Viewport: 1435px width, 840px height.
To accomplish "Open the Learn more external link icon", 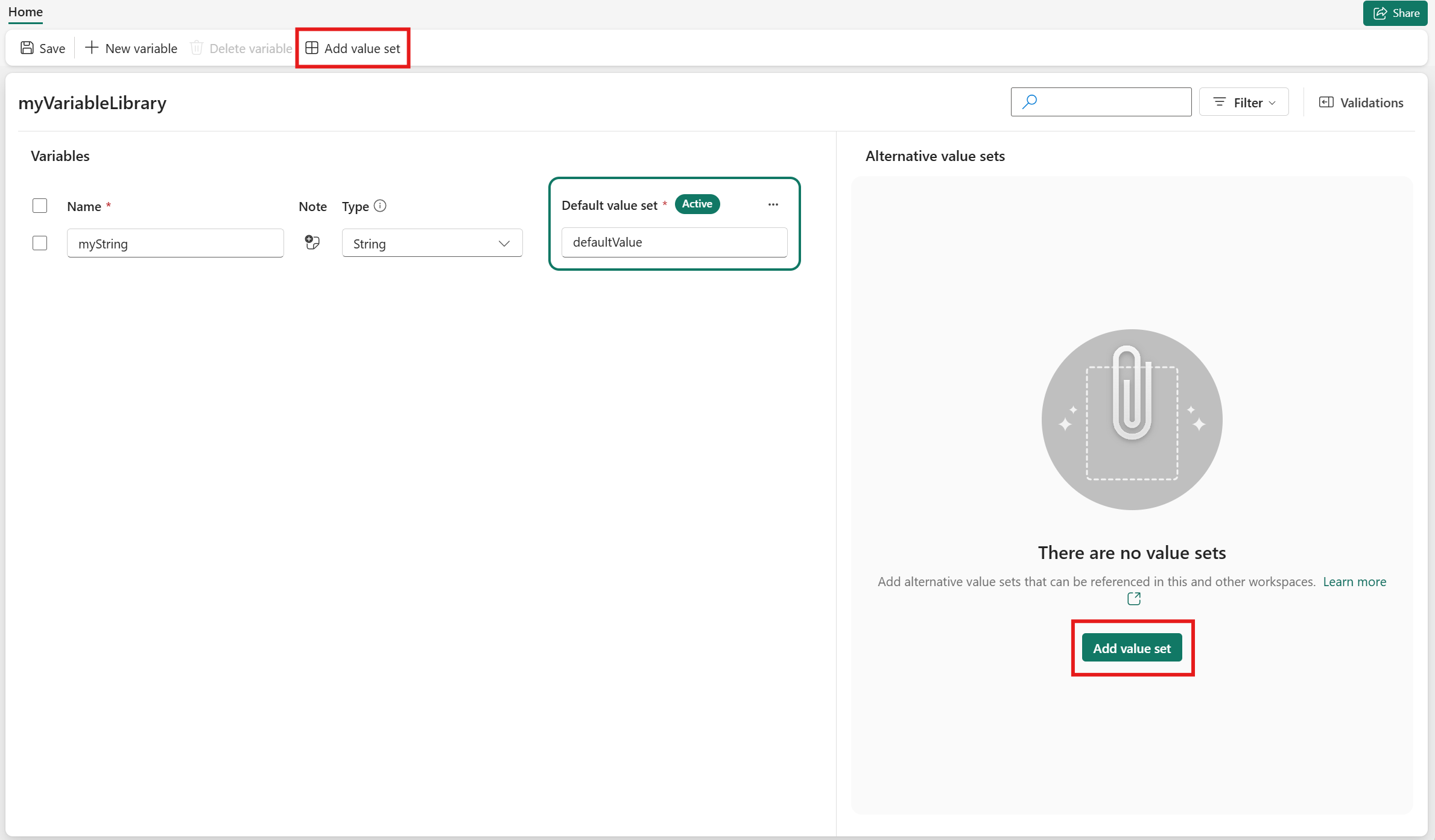I will [1134, 599].
